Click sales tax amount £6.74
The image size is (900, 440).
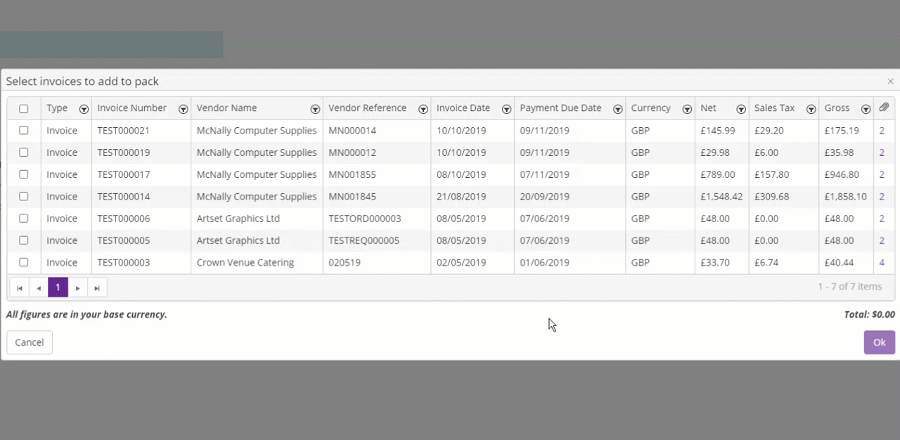pos(767,262)
